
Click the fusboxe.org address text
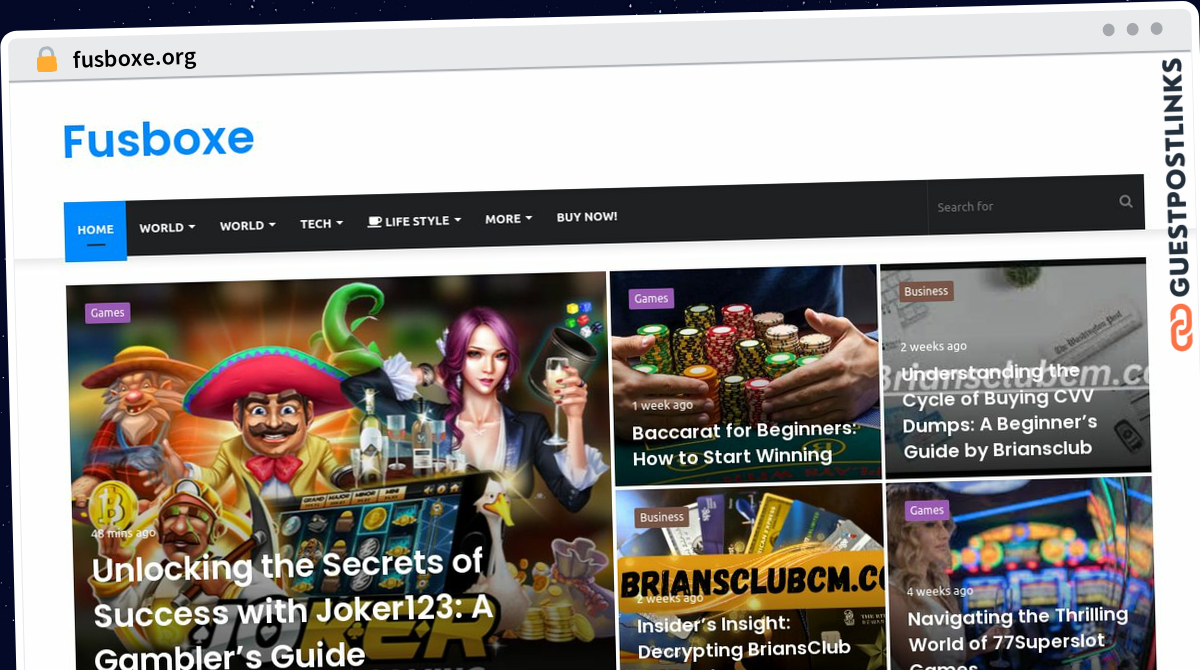pos(134,58)
